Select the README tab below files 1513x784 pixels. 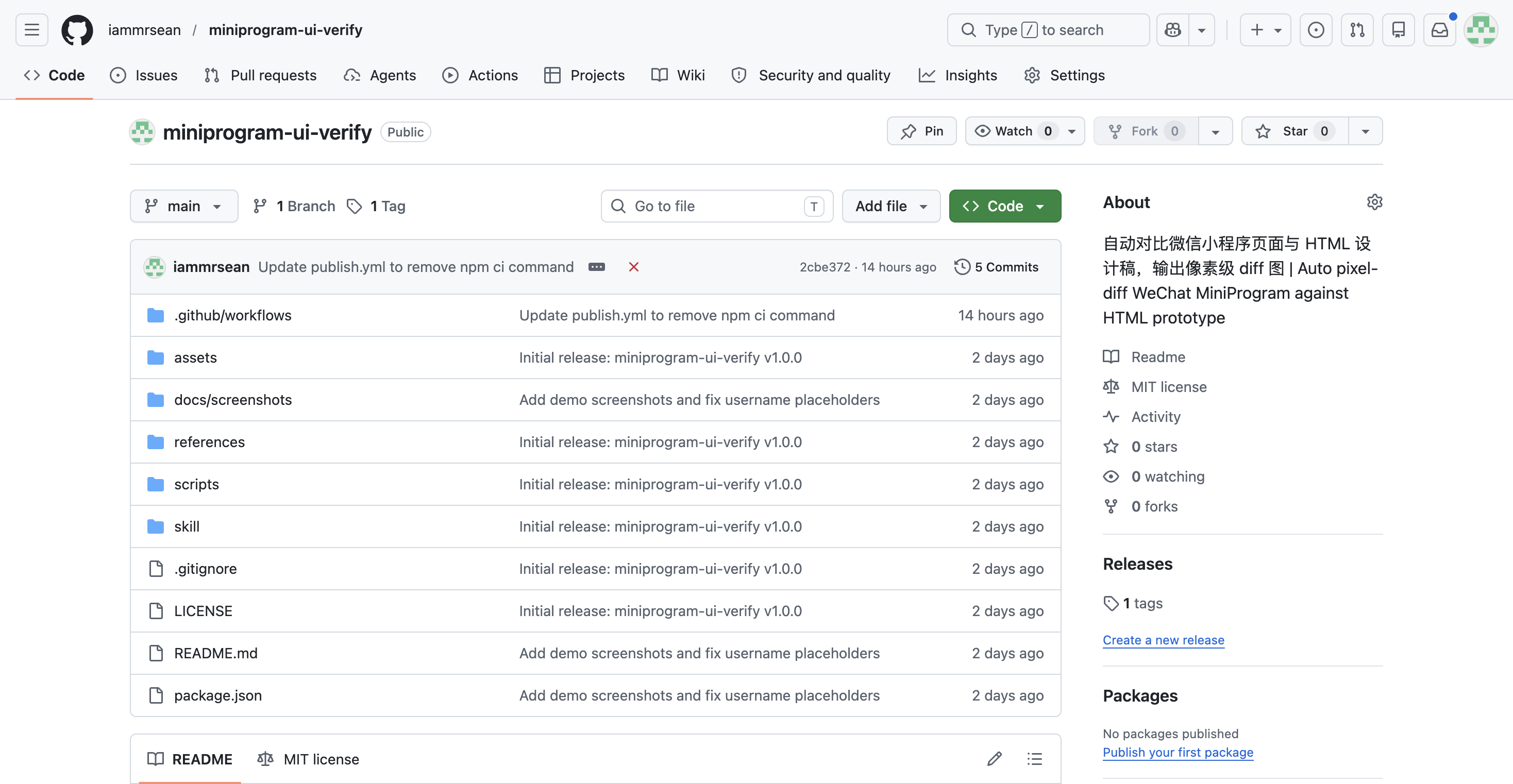pyautogui.click(x=190, y=759)
